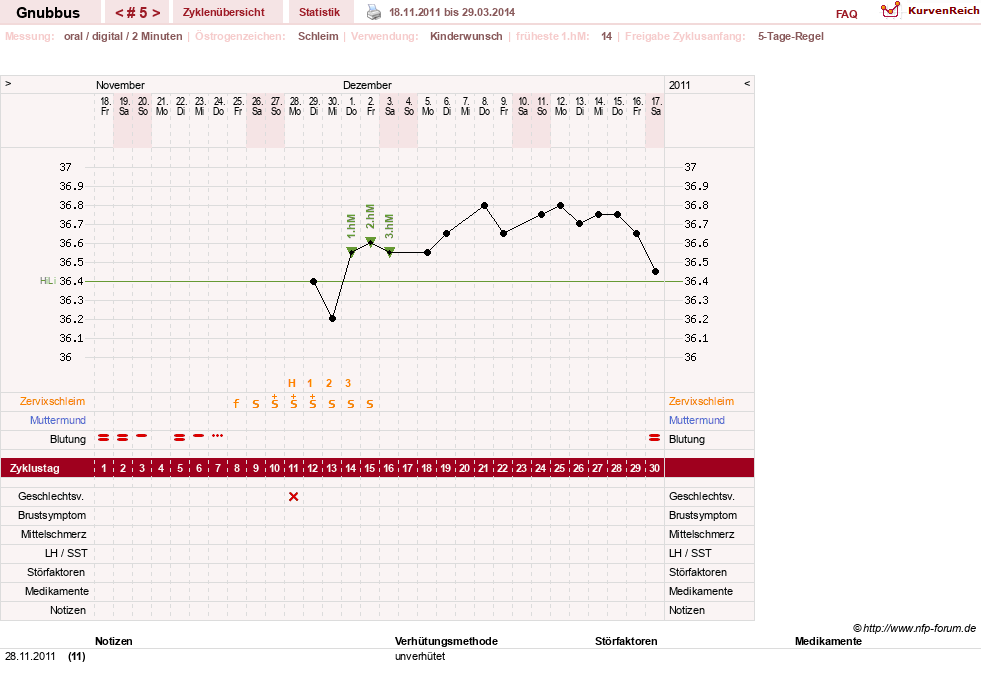The image size is (981, 680).
Task: Click the Gnubbus user name tab
Action: [x=48, y=12]
